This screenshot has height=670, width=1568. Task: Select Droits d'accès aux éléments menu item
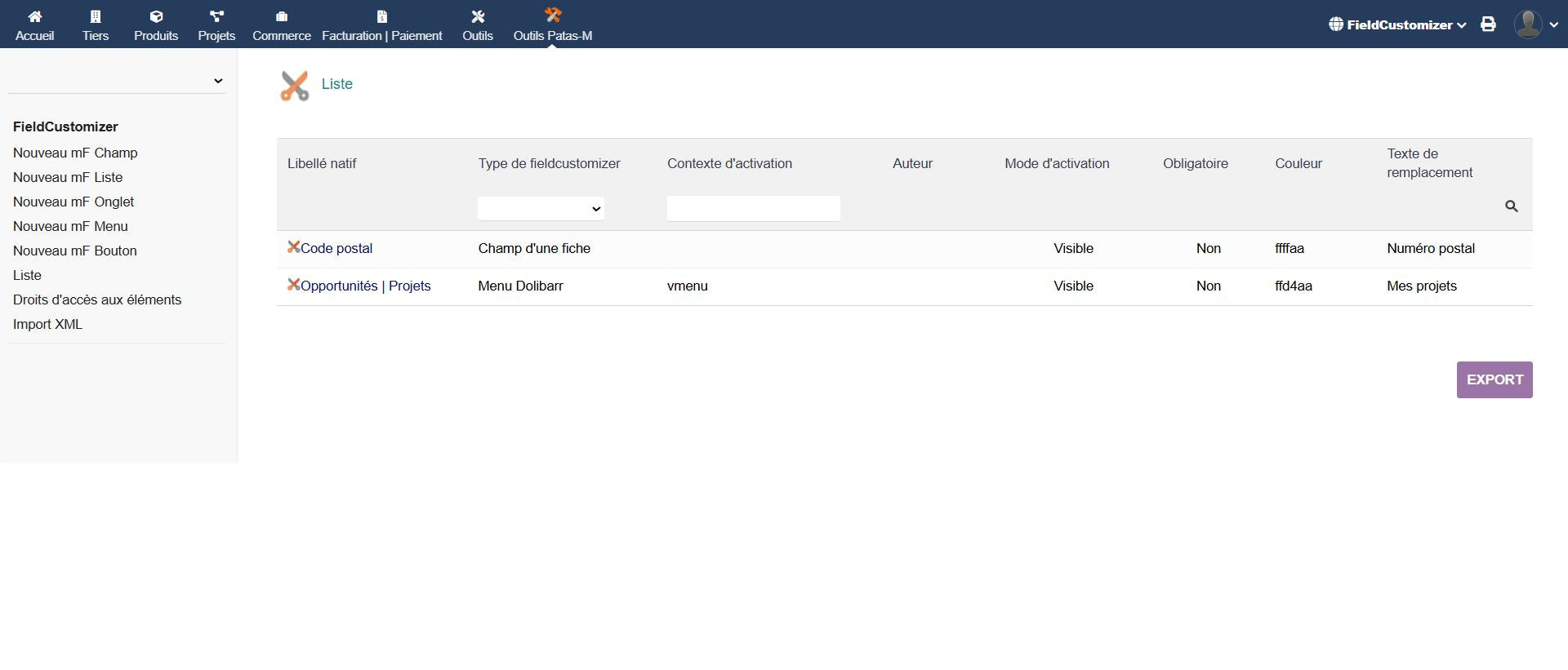coord(97,300)
